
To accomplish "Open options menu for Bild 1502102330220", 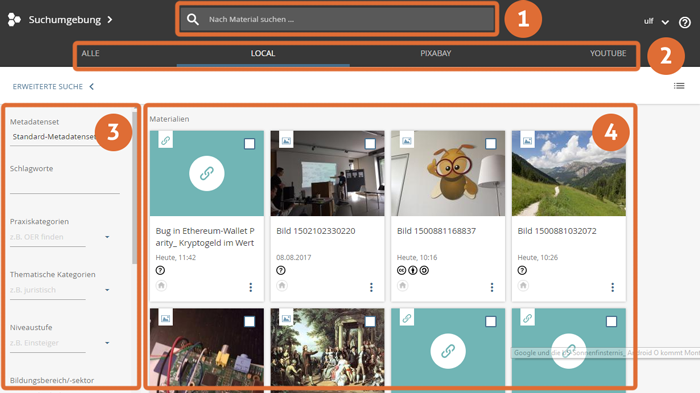I will tap(371, 287).
